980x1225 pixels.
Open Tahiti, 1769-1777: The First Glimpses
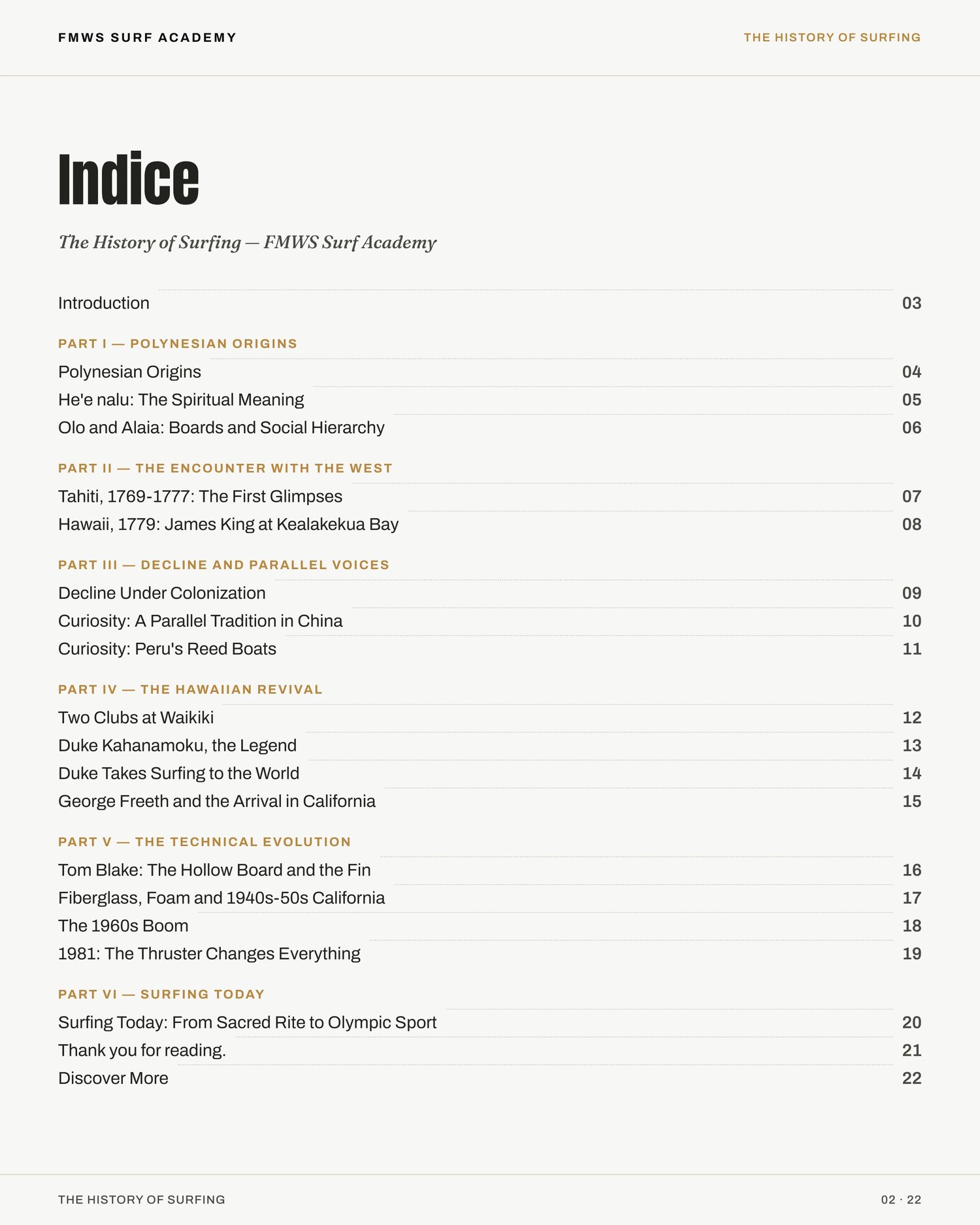pos(489,497)
